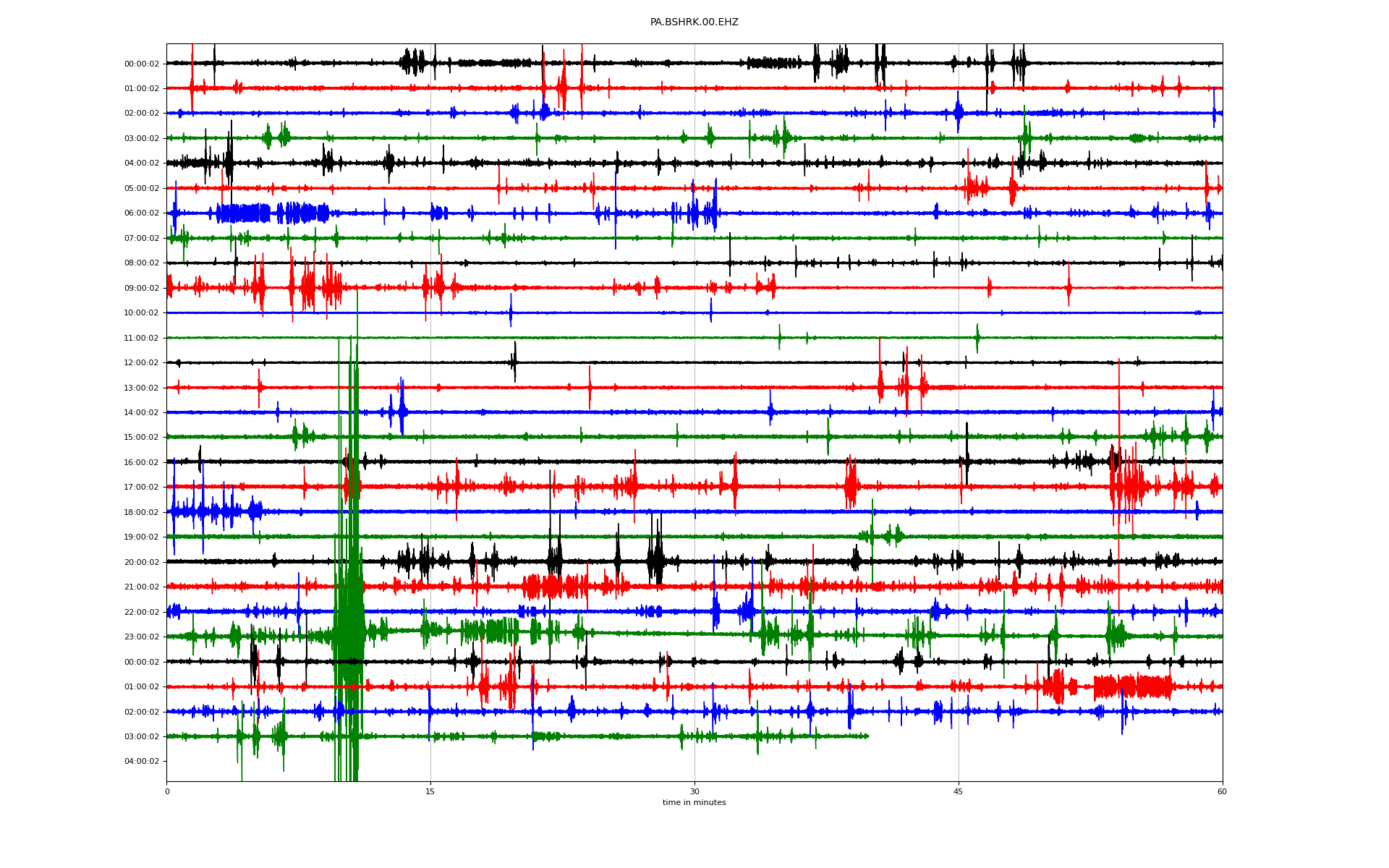Click the 17:00:02 time label
This screenshot has width=1389, height=868.
[x=141, y=488]
